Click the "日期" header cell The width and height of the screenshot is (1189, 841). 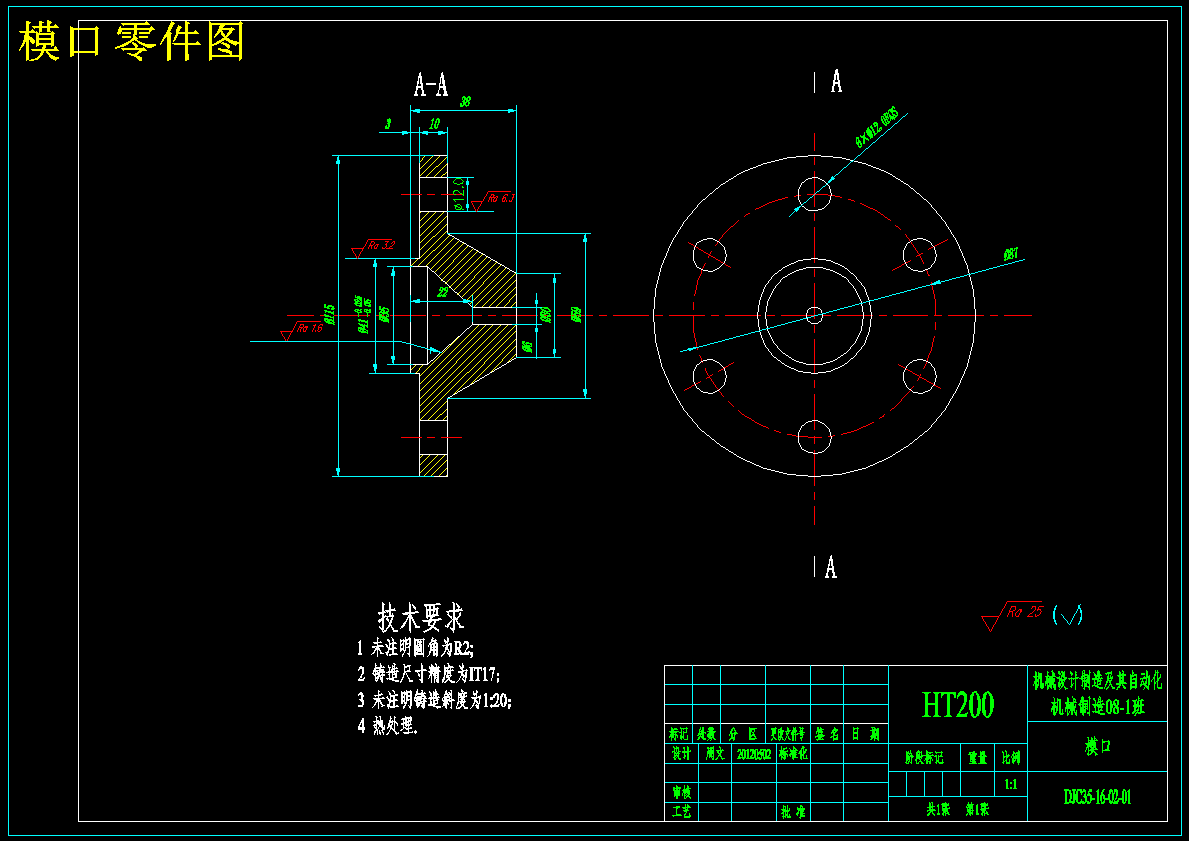point(864,734)
